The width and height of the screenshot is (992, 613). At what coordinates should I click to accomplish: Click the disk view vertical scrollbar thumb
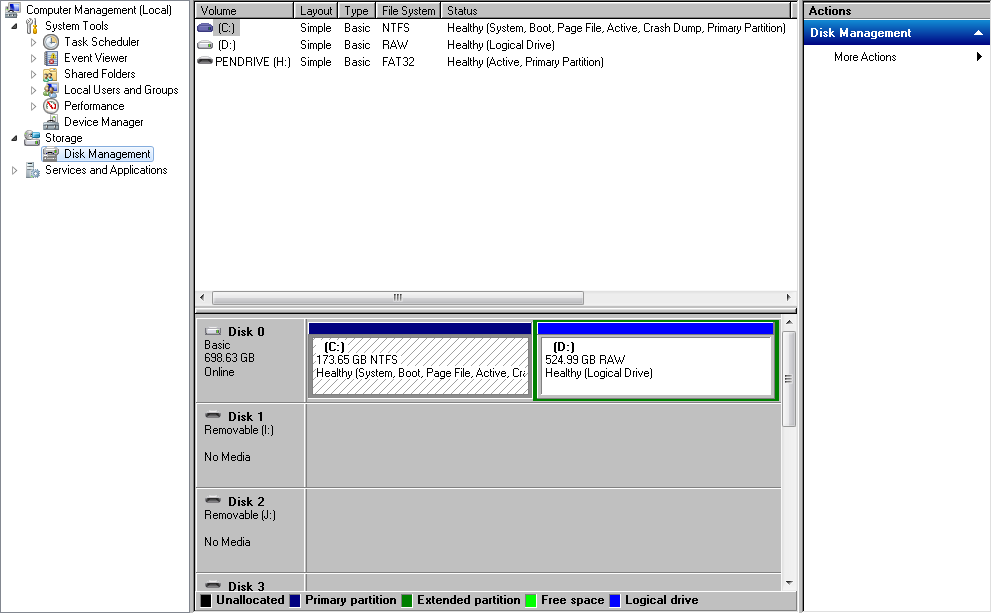coord(789,380)
